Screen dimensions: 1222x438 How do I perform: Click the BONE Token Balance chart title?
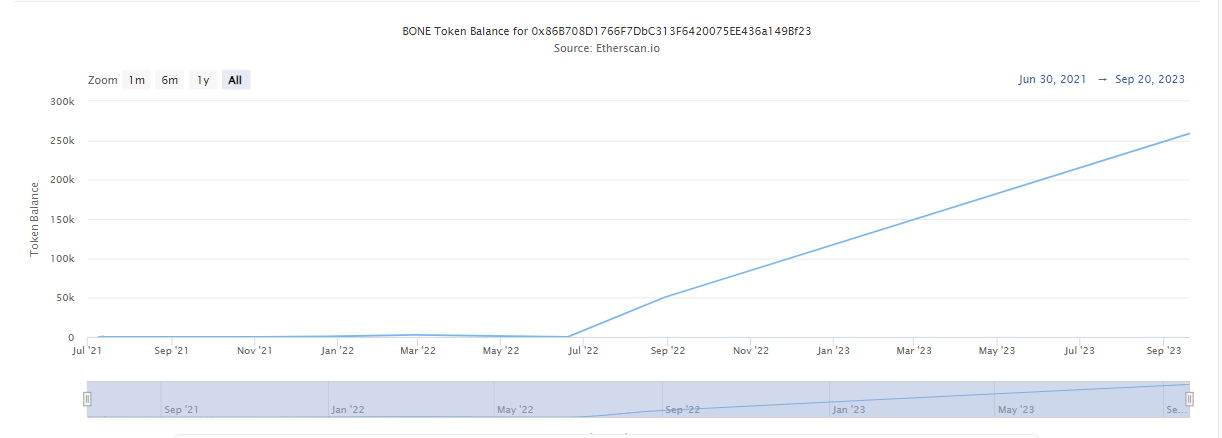(x=606, y=31)
